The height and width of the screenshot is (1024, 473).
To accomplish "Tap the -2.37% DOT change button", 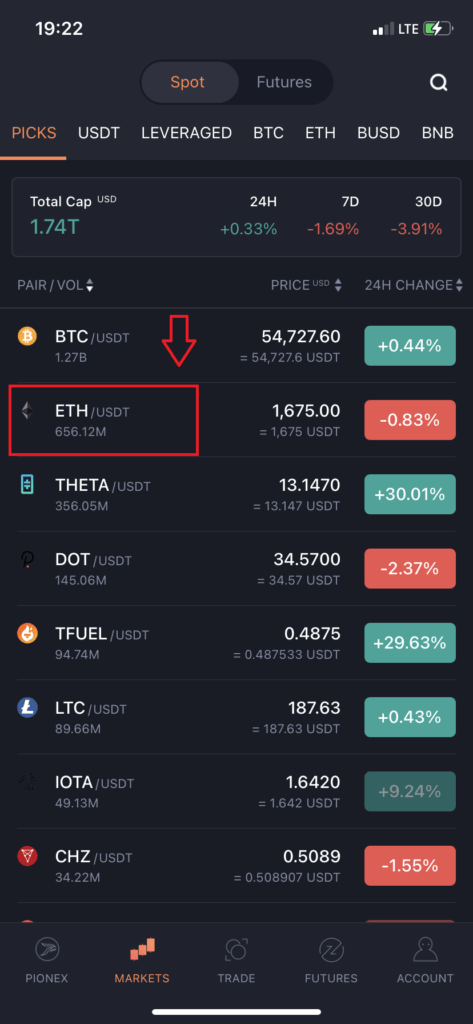I will click(x=410, y=569).
